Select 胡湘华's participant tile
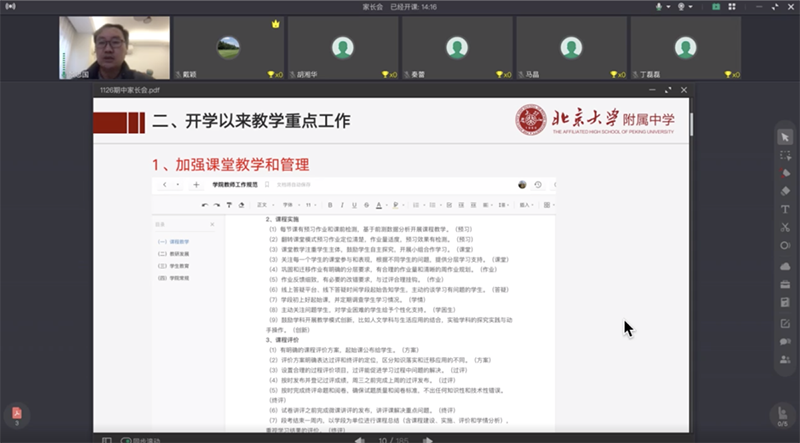Screen dimensions: 800x443 pos(341,47)
